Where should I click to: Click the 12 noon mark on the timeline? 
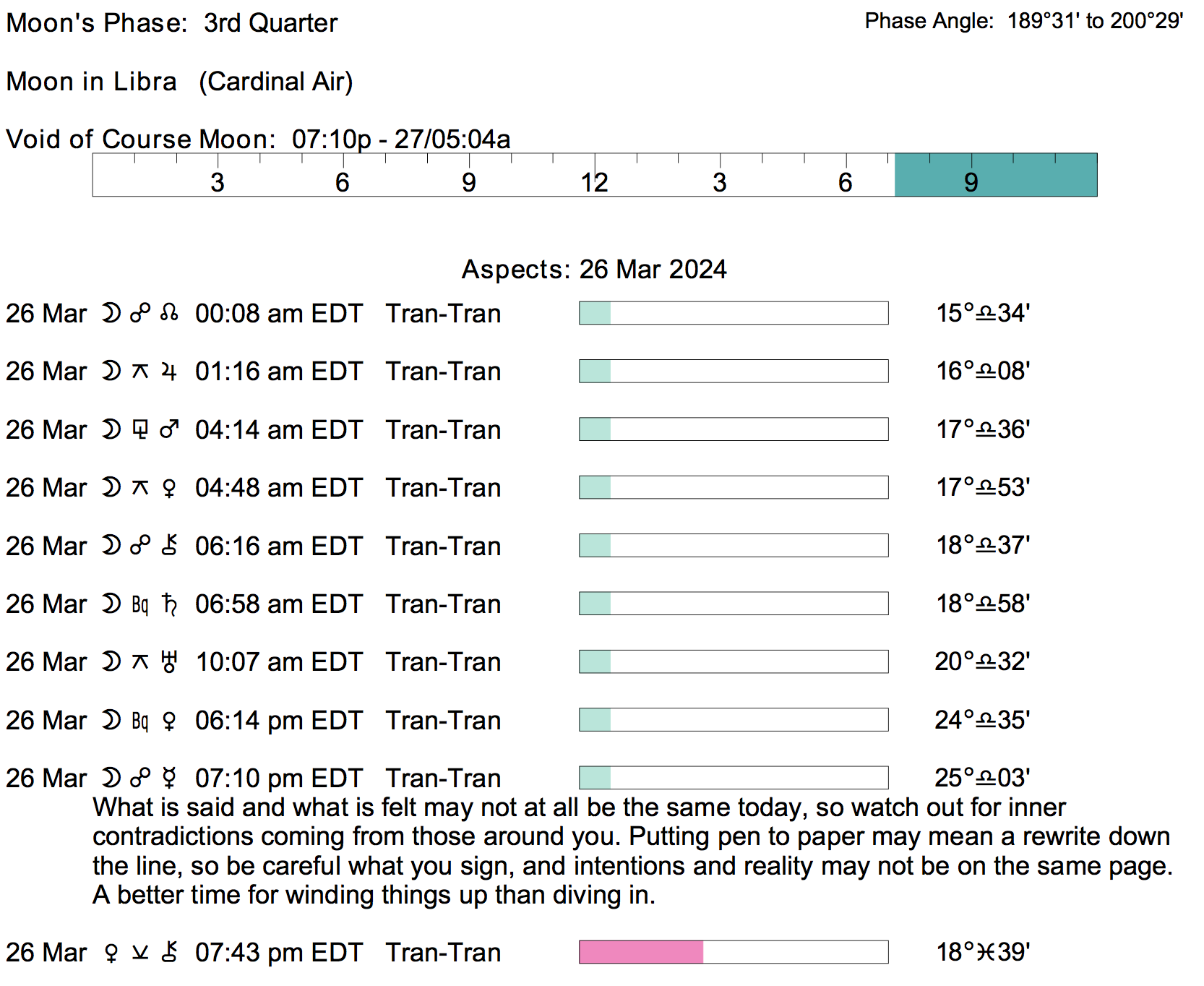[594, 181]
